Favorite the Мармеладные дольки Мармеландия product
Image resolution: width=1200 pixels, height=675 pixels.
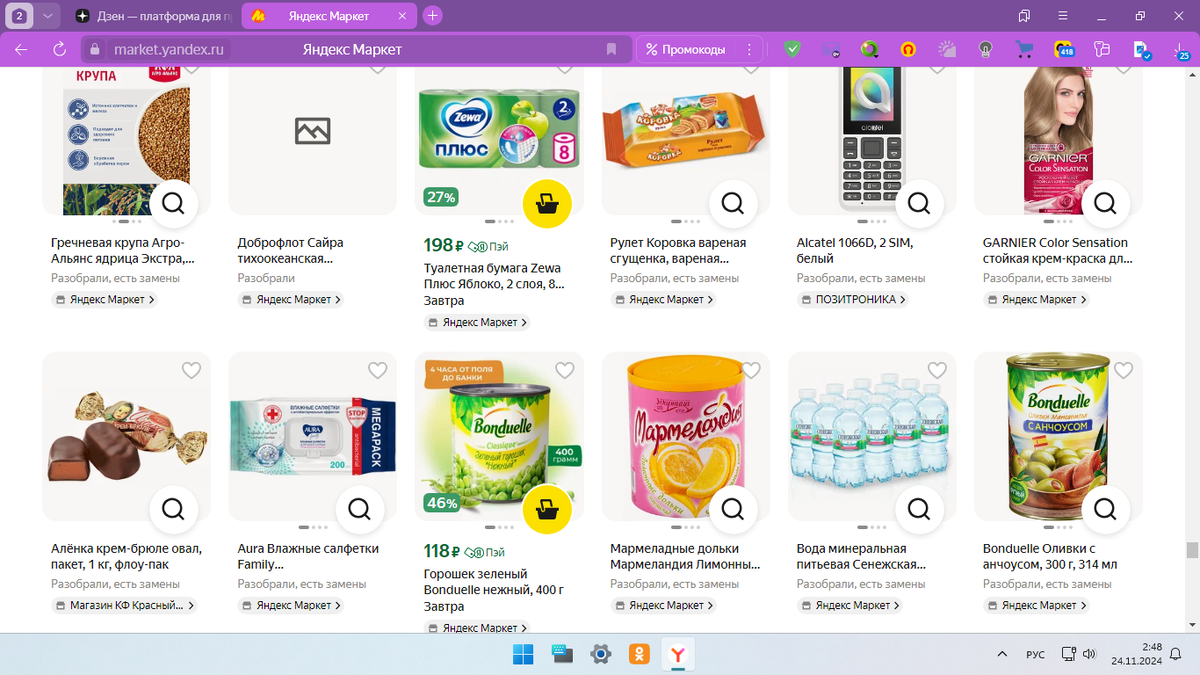coord(750,371)
